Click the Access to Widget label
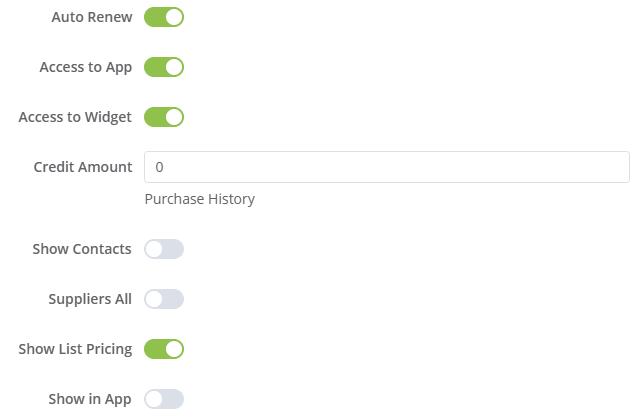 75,117
